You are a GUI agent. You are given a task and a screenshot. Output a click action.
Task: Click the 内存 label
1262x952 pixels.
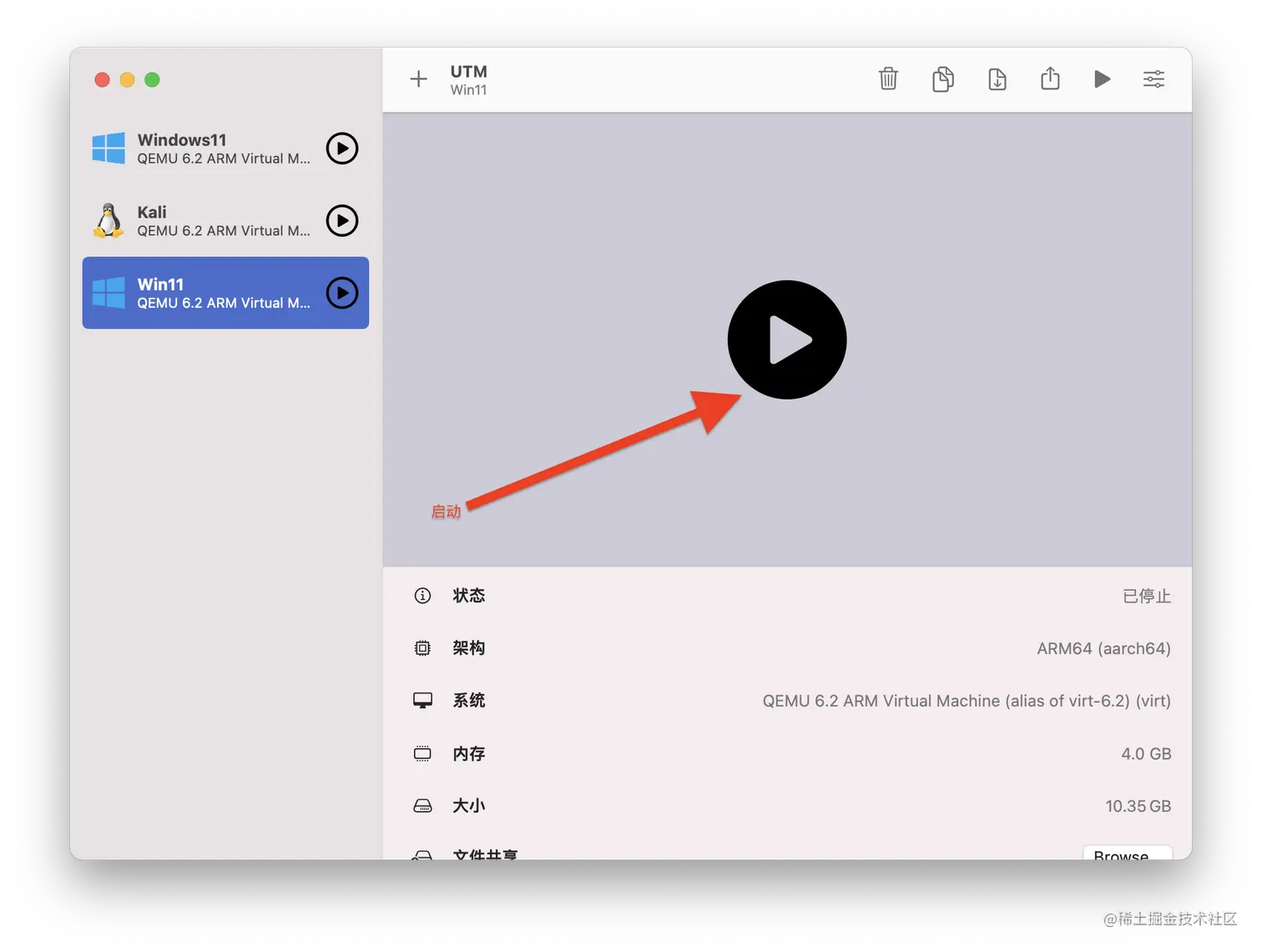pyautogui.click(x=469, y=753)
